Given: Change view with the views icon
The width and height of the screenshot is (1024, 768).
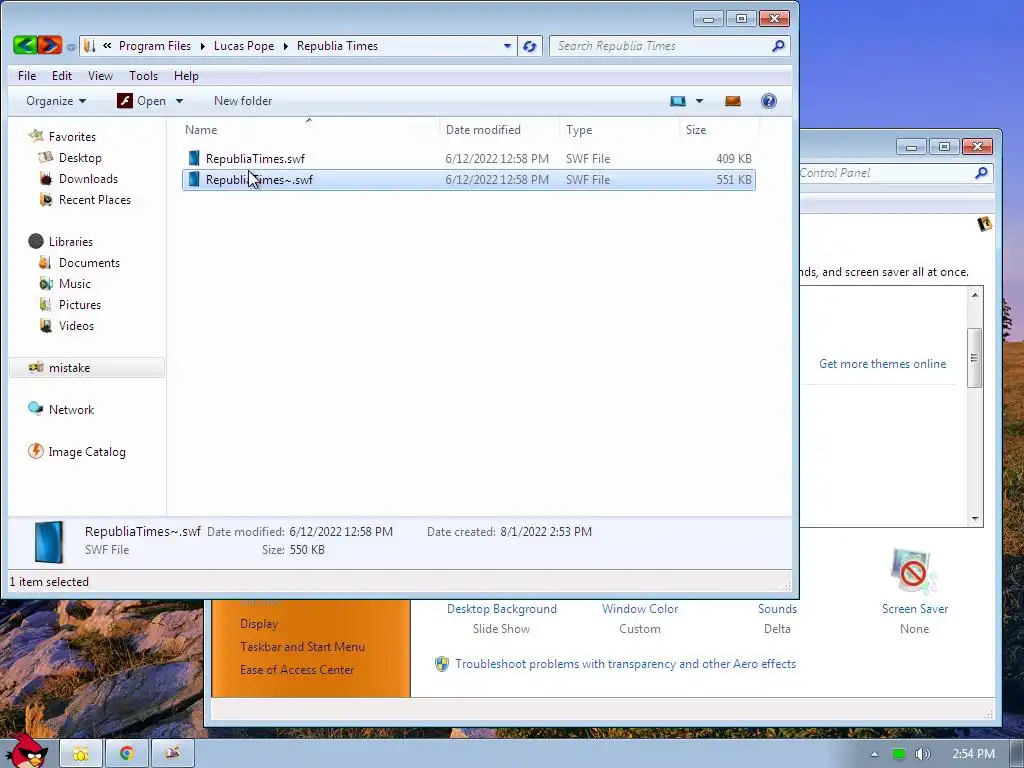Looking at the screenshot, I should 678,101.
